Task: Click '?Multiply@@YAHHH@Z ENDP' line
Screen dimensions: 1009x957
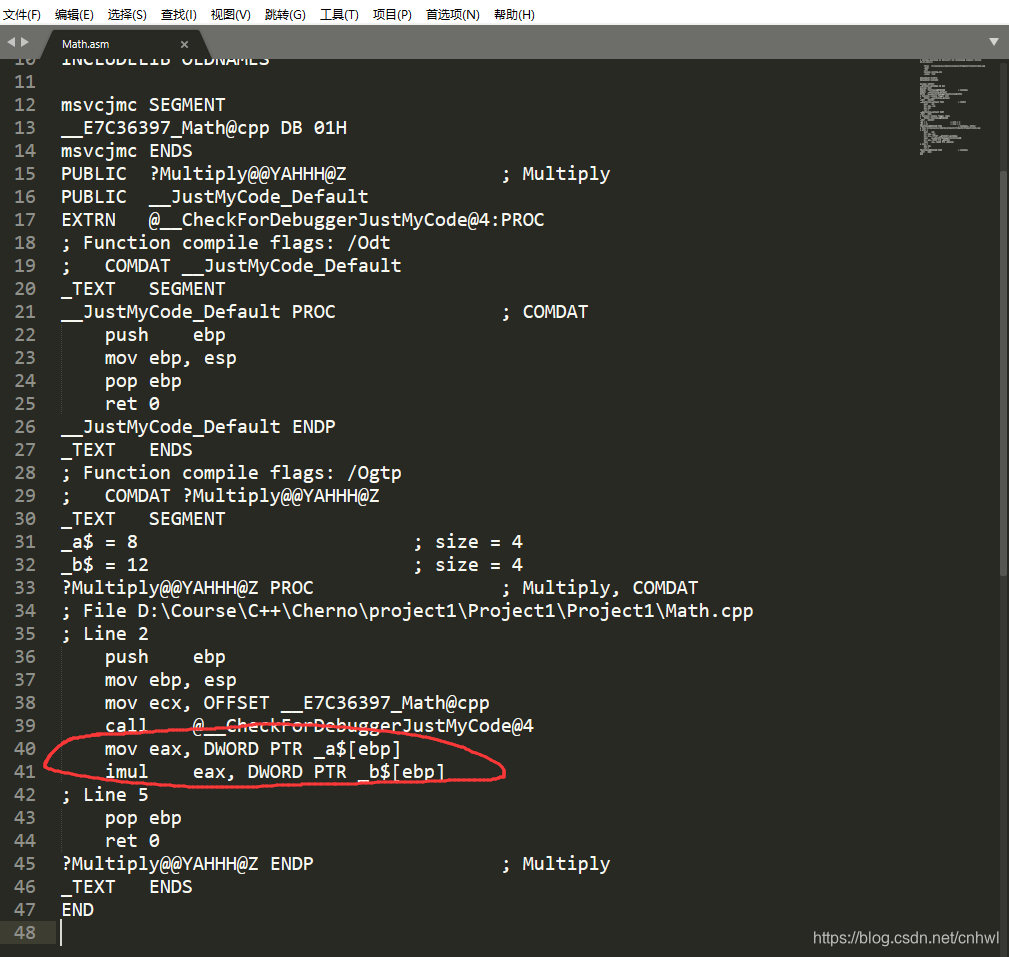Action: coord(187,864)
